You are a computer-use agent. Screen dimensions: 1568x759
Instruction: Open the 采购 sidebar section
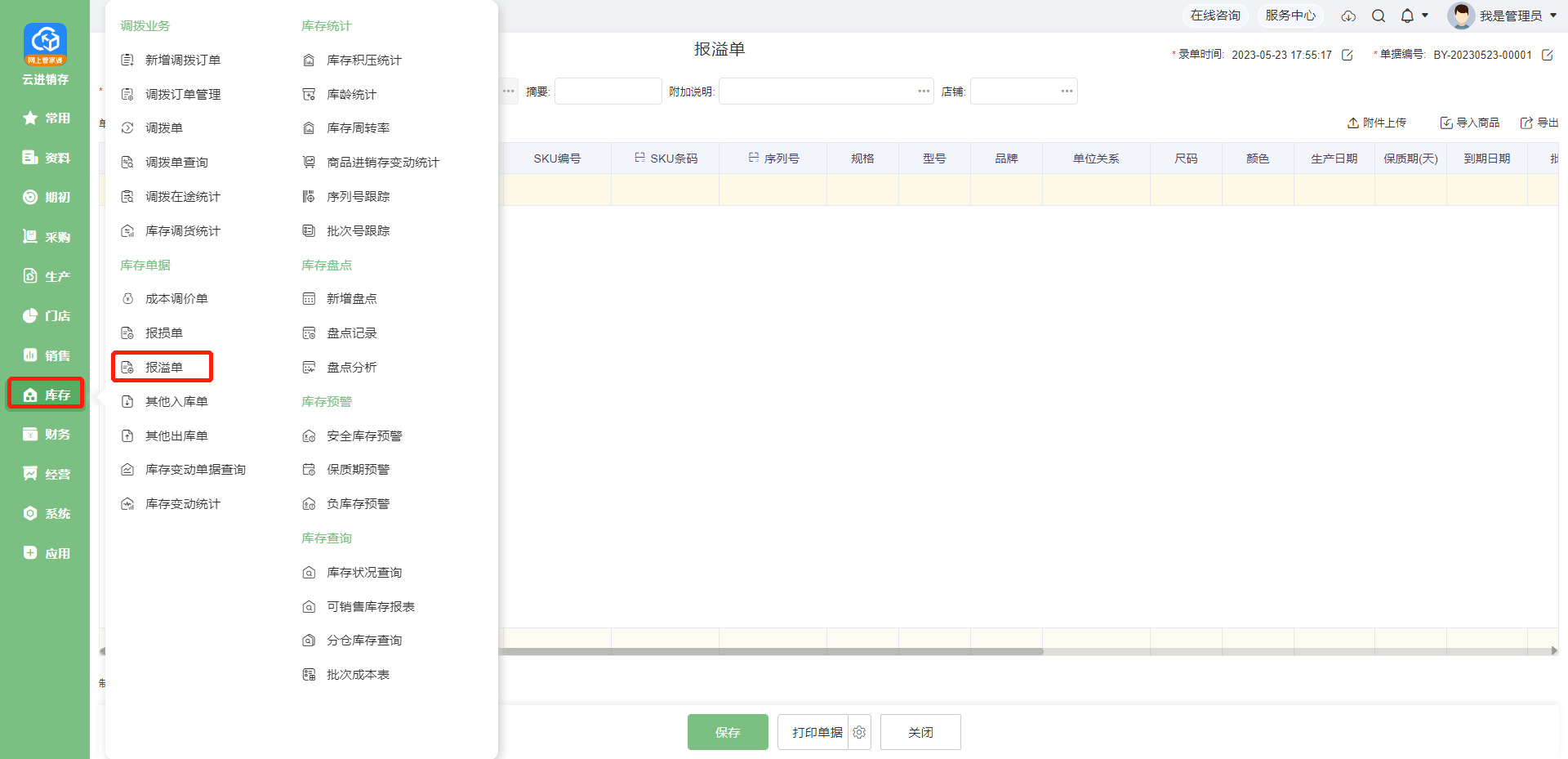coord(45,237)
